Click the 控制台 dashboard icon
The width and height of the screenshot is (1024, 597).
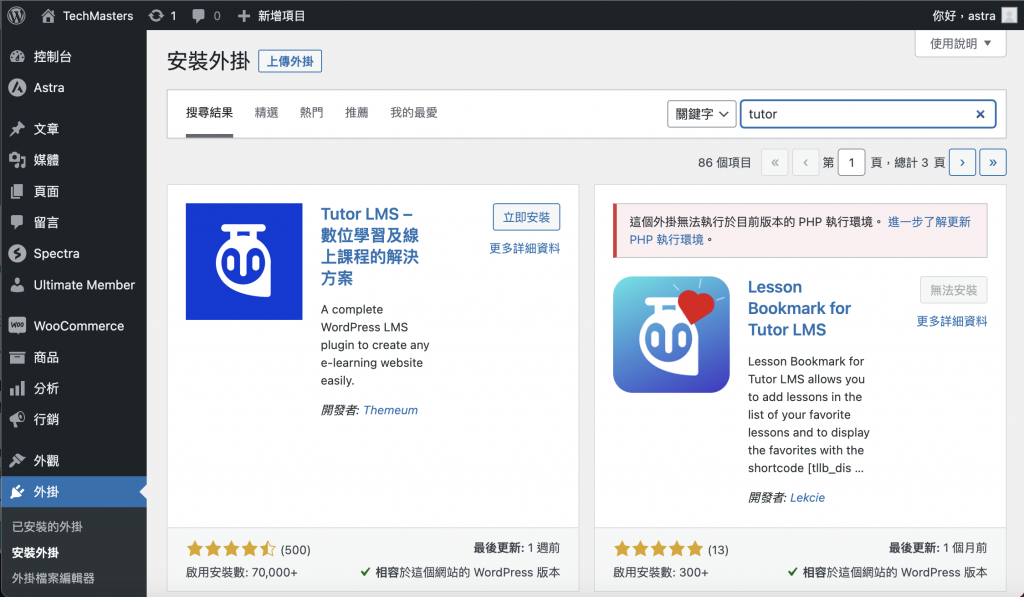tap(18, 56)
